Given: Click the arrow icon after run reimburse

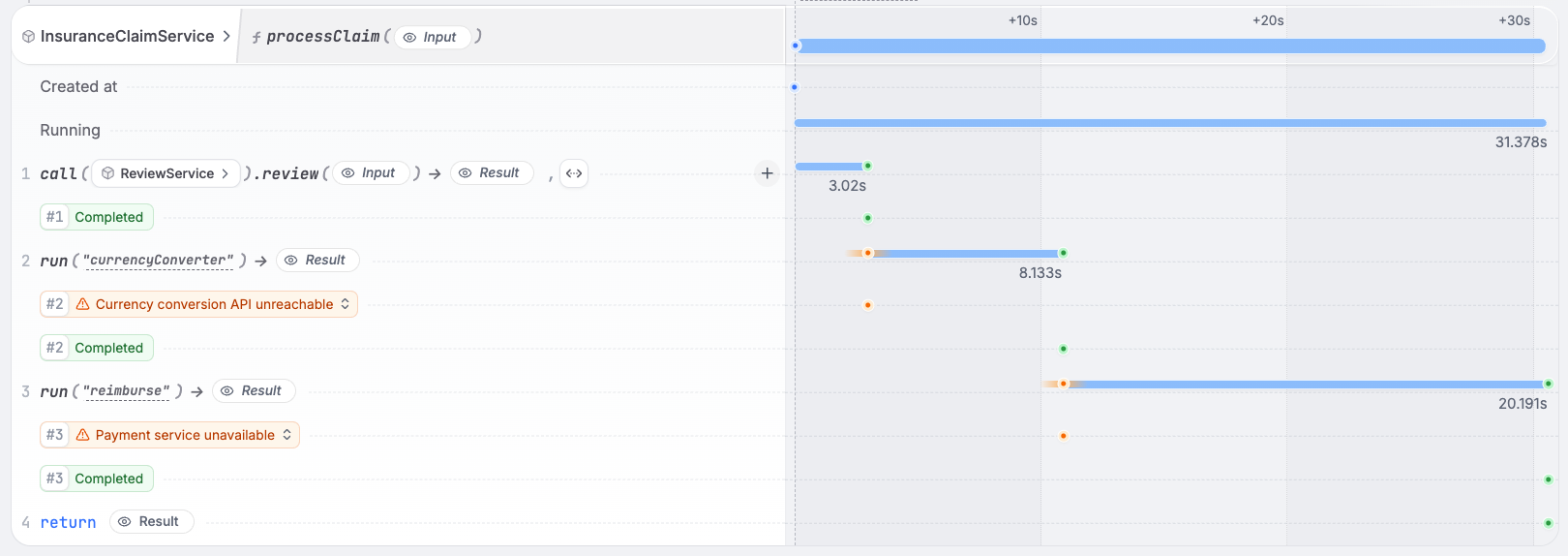Looking at the screenshot, I should point(197,391).
